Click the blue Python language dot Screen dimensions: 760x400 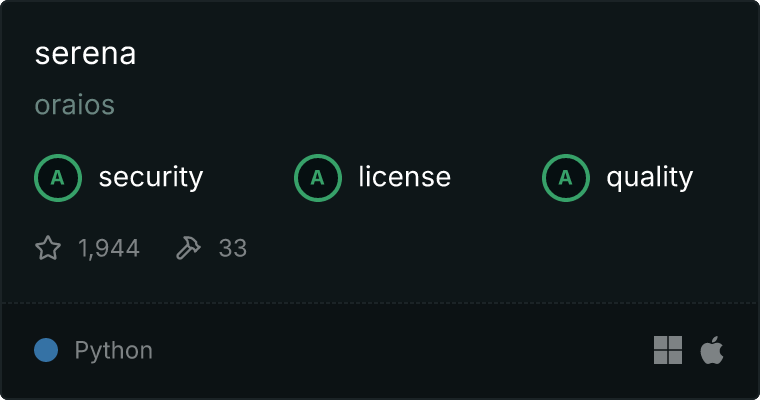click(x=46, y=350)
